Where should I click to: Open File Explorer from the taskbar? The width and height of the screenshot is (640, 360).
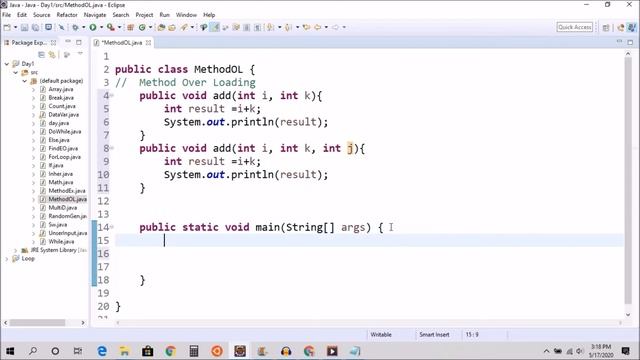tap(124, 351)
